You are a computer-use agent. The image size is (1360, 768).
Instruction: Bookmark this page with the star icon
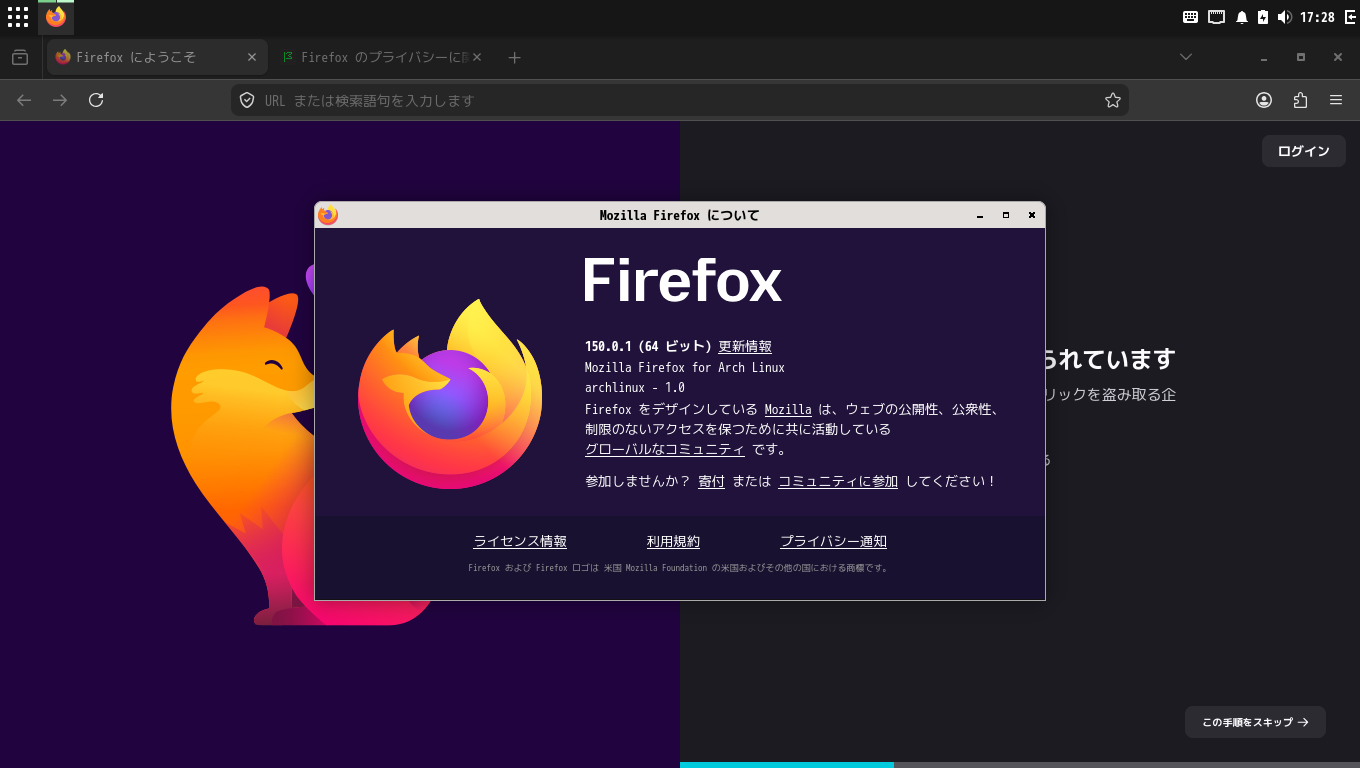pyautogui.click(x=1112, y=100)
